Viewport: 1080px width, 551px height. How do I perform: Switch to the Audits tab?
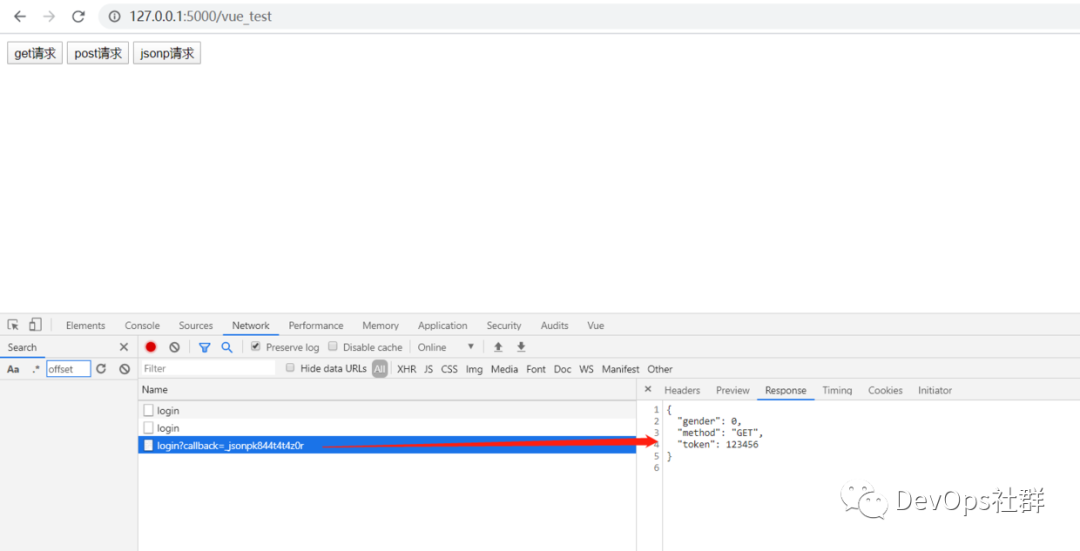coord(554,325)
